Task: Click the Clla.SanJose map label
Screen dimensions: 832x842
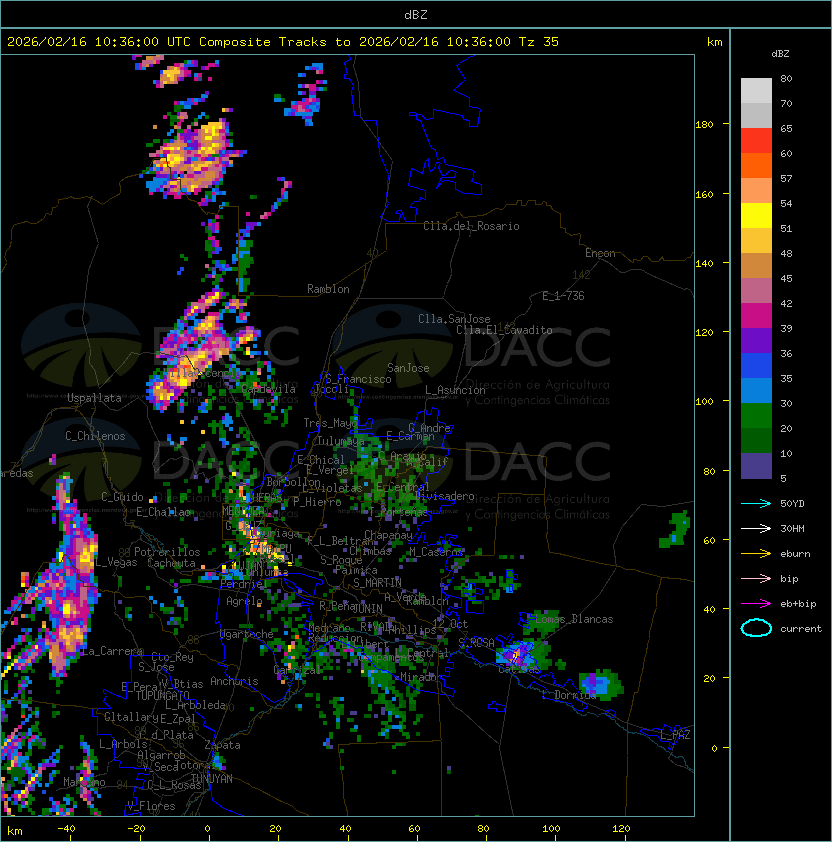Action: click(x=454, y=319)
